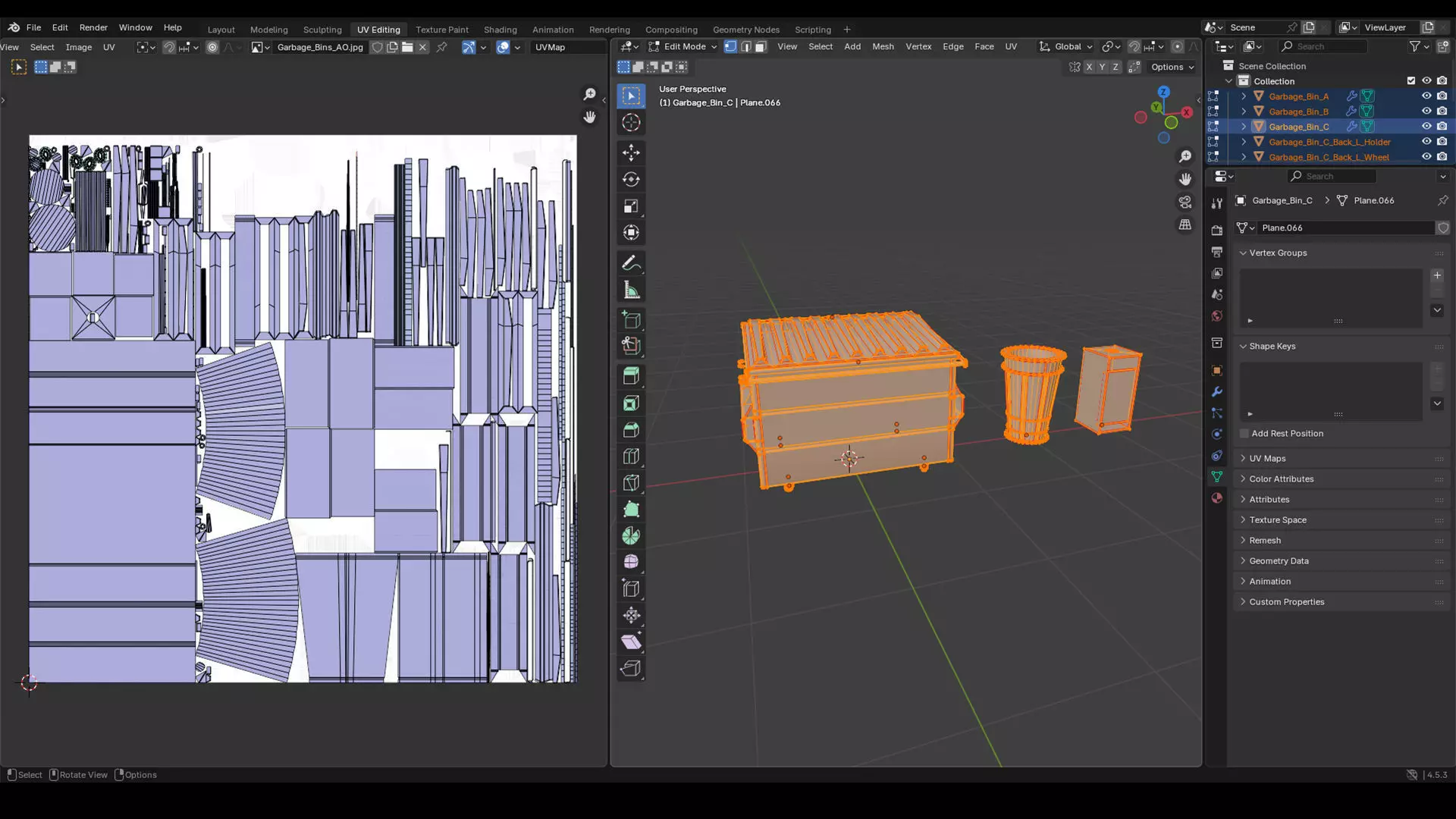
Task: Click the zoom icon in UV editor
Action: point(589,94)
